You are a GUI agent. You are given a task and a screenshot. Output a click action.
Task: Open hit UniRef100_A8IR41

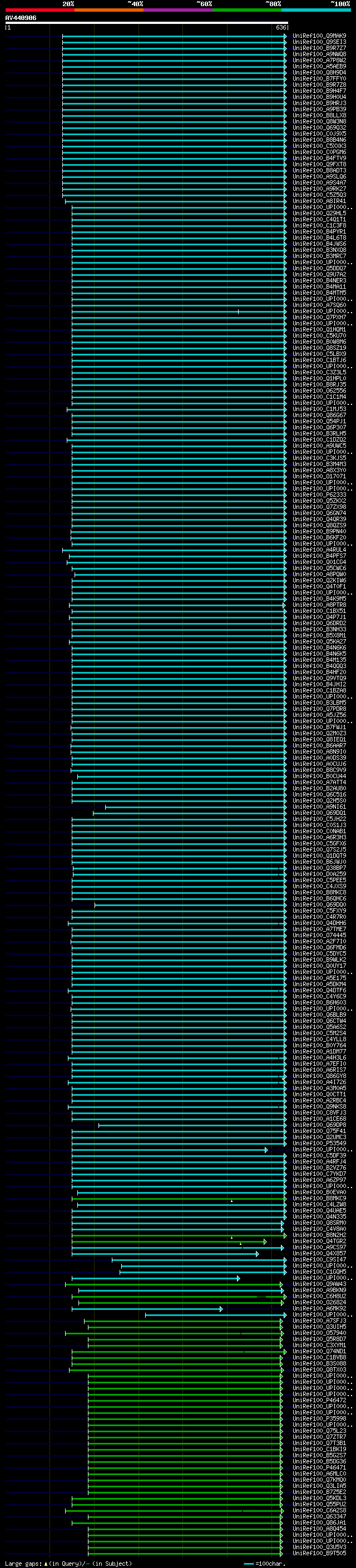319,201
